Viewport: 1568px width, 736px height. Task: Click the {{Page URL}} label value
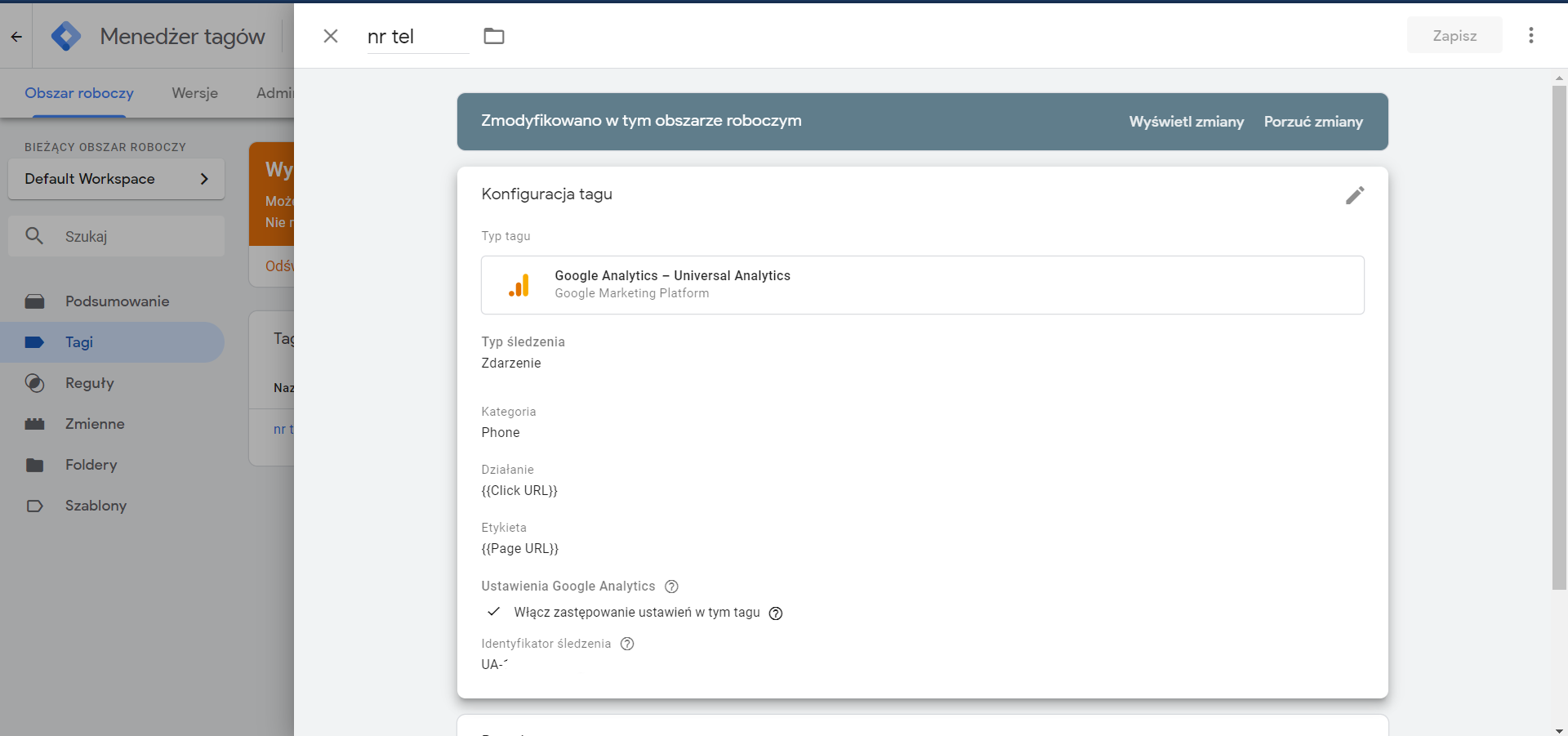520,549
